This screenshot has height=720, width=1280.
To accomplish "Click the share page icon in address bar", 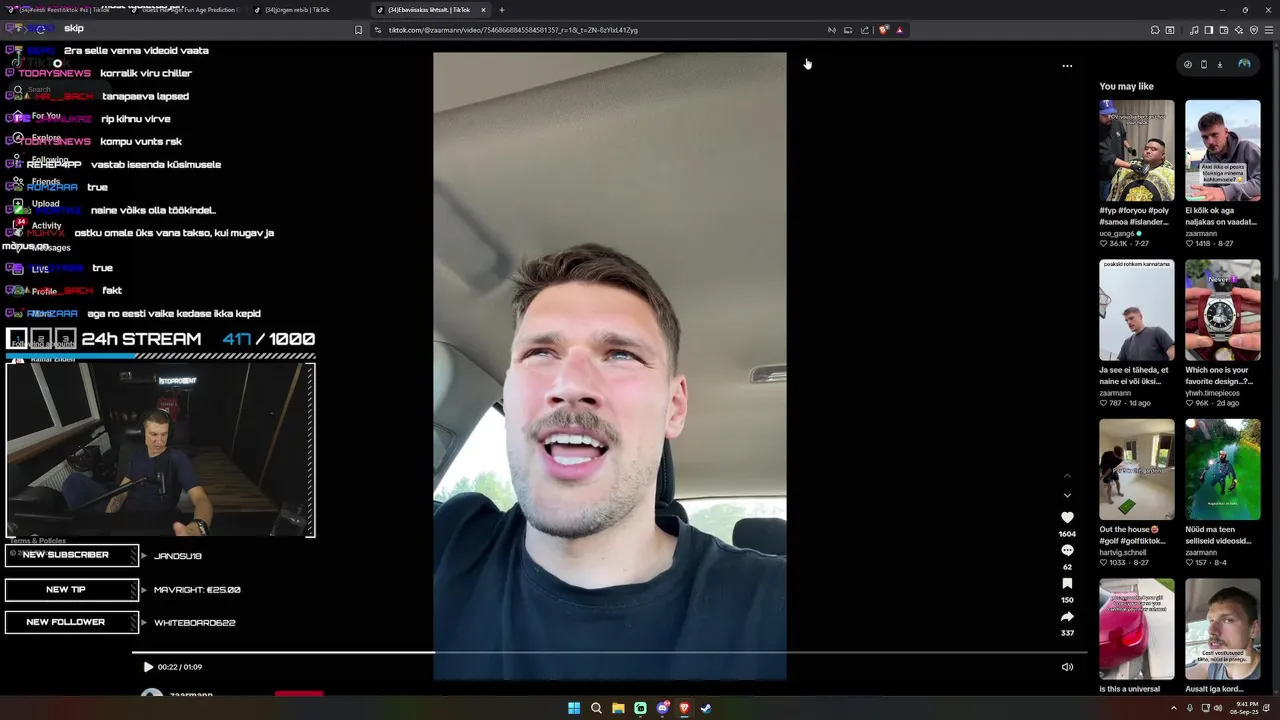I will pyautogui.click(x=865, y=30).
